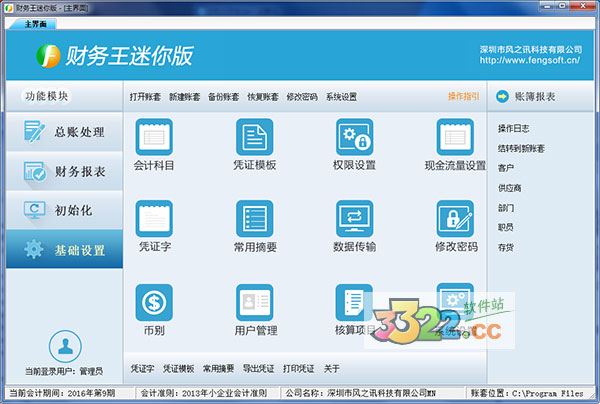The image size is (600, 404).
Task: Click 修改密码 in the top toolbar
Action: (302, 97)
